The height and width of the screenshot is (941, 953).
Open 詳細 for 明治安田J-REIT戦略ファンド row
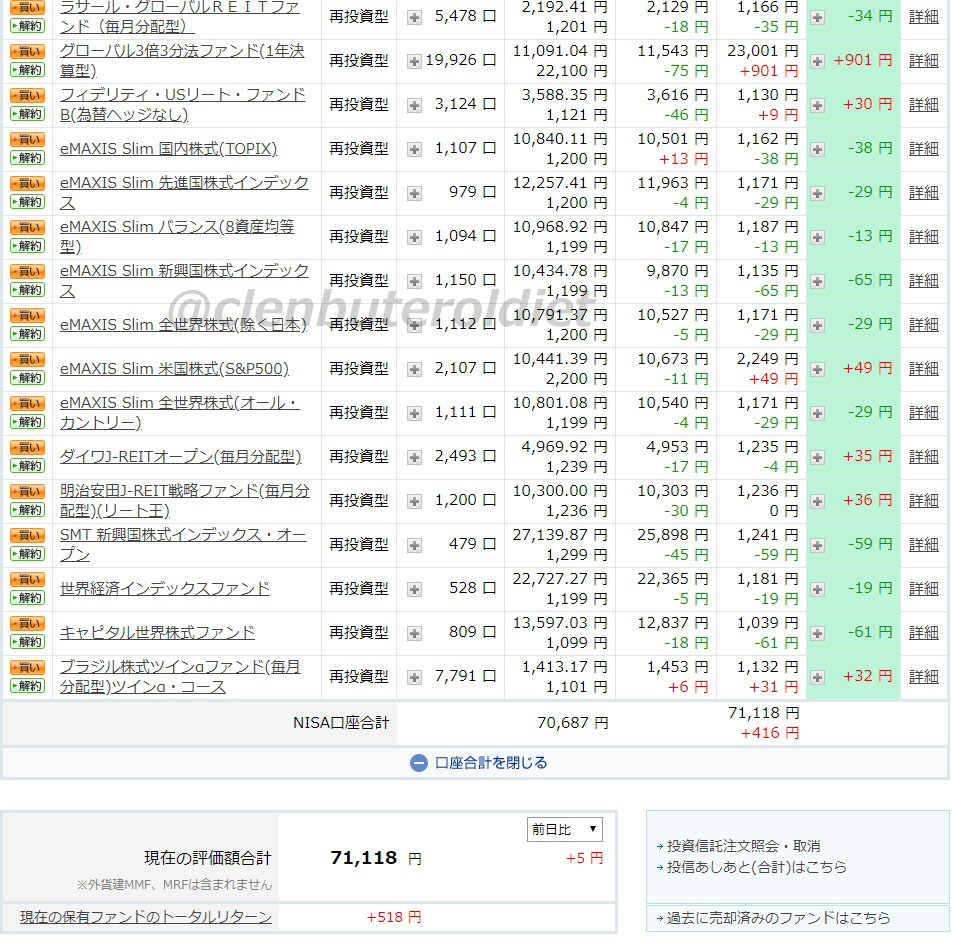click(x=924, y=501)
